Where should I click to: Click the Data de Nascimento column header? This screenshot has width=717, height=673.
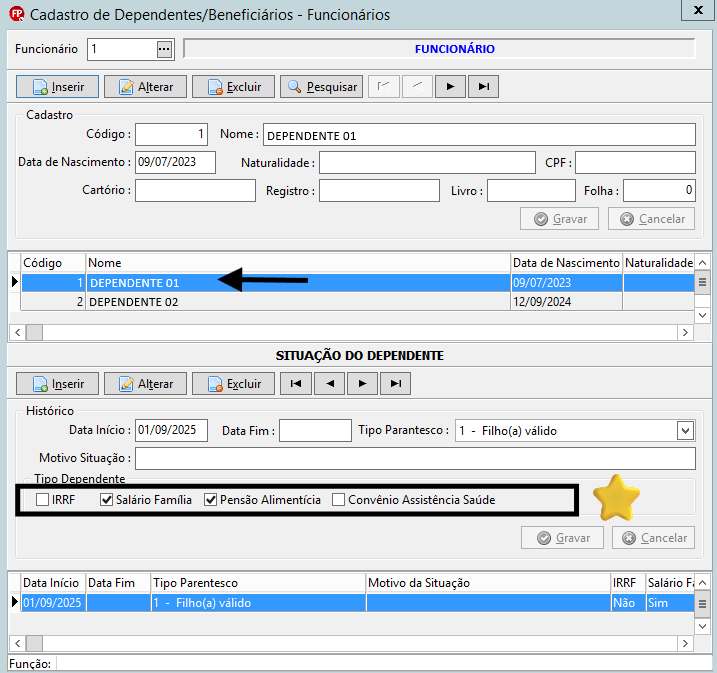pyautogui.click(x=567, y=263)
